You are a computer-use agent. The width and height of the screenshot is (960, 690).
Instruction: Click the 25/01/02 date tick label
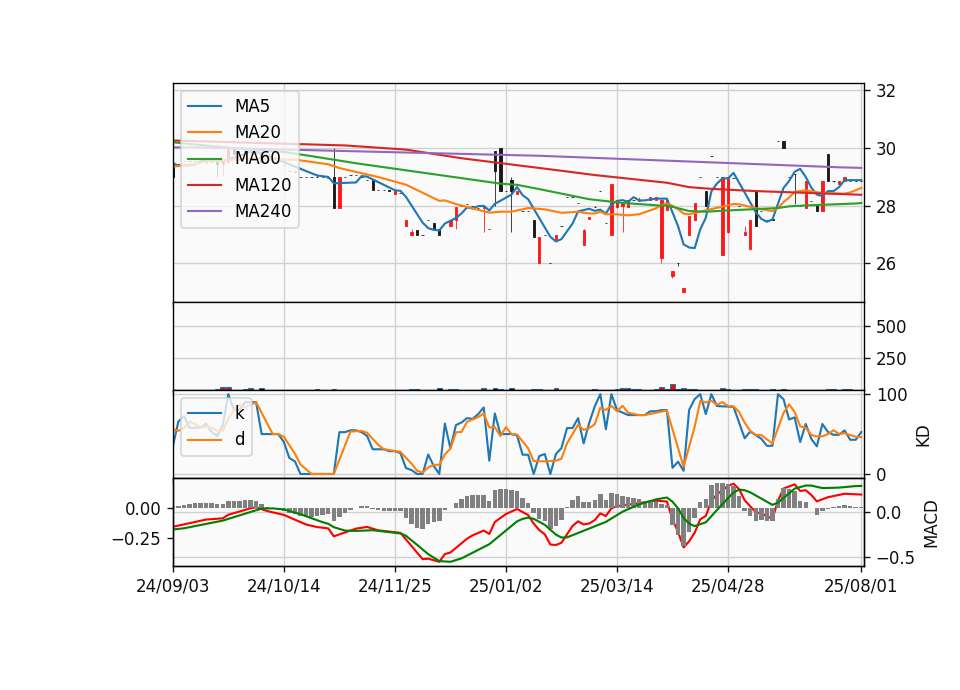(x=506, y=586)
